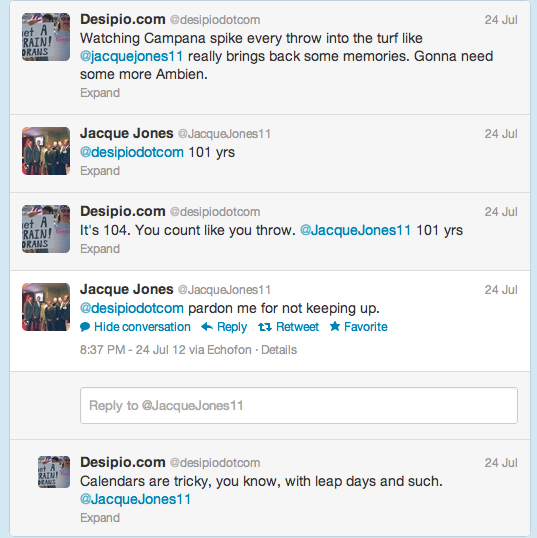537x538 pixels.
Task: Open Jacque Jones avatar on pardon me tweet
Action: coord(46,307)
